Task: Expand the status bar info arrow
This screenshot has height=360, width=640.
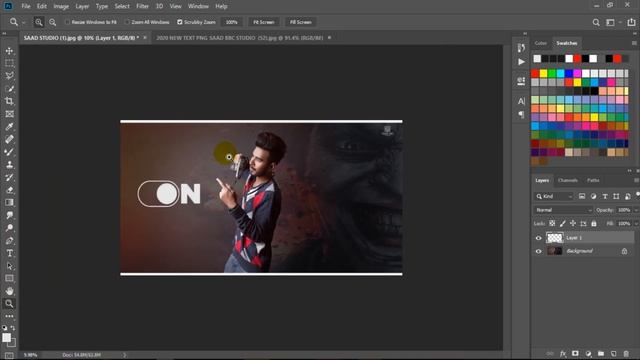Action: (x=124, y=355)
